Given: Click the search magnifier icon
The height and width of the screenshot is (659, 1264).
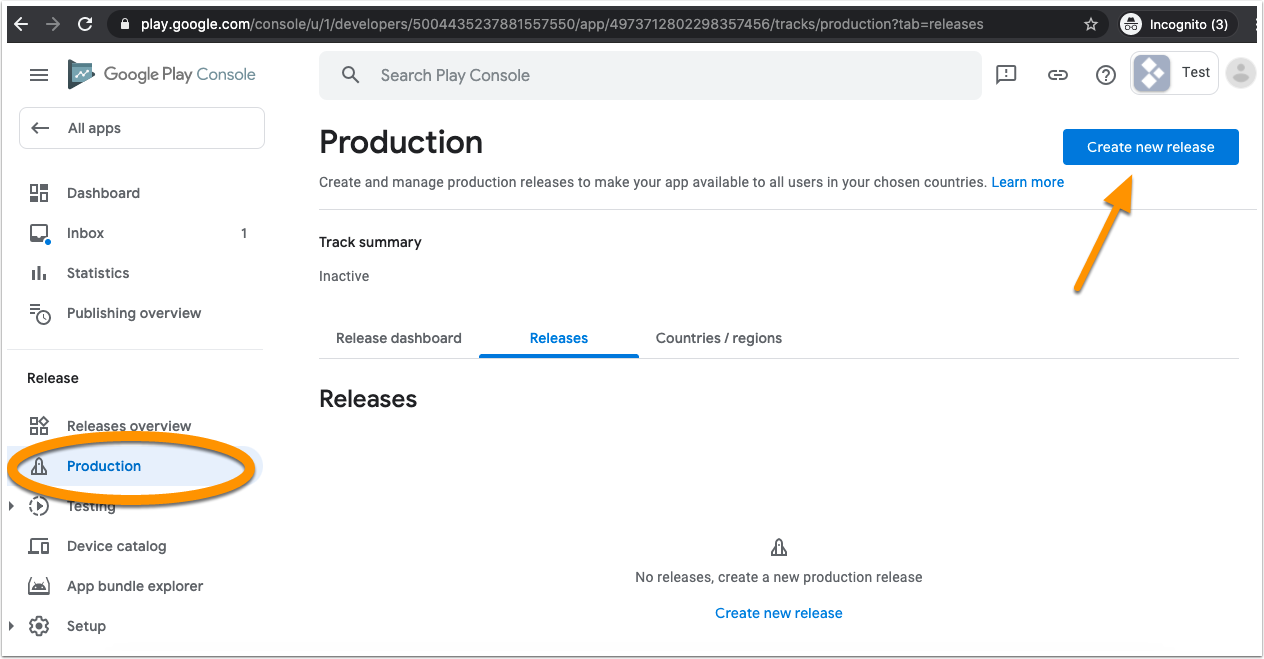Looking at the screenshot, I should pyautogui.click(x=350, y=75).
